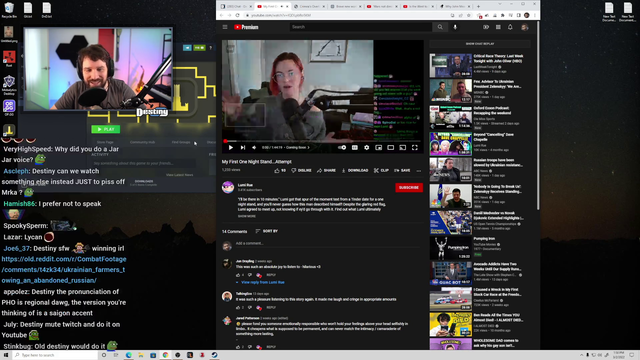The height and width of the screenshot is (360, 640).
Task: Reload the page in Chrome
Action: pos(237,15)
